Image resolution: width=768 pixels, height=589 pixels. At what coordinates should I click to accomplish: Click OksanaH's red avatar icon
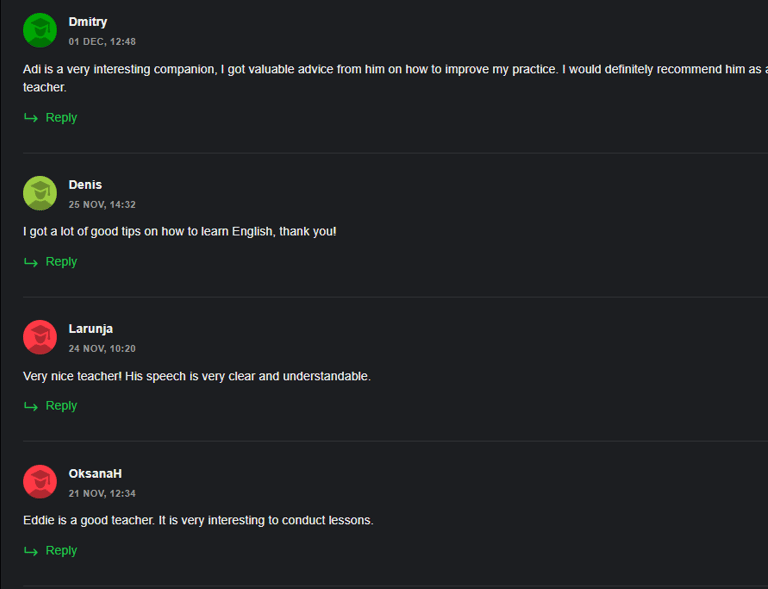pyautogui.click(x=40, y=482)
